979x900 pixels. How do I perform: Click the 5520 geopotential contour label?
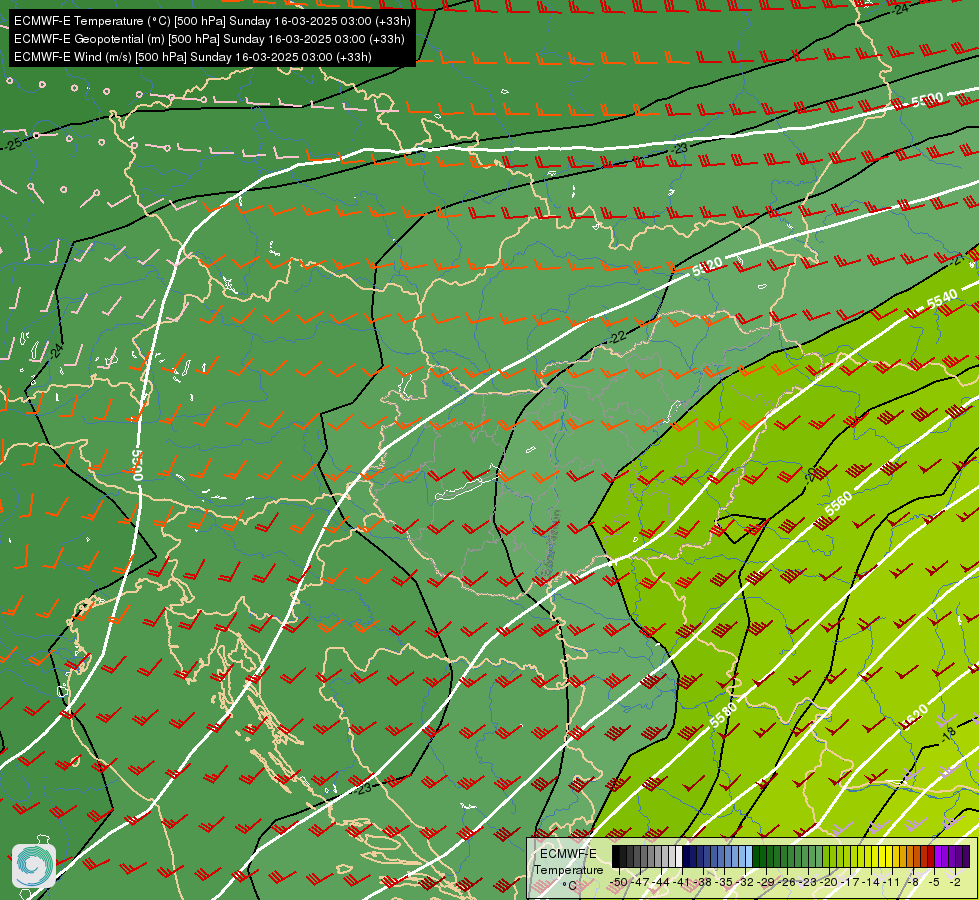(x=707, y=267)
